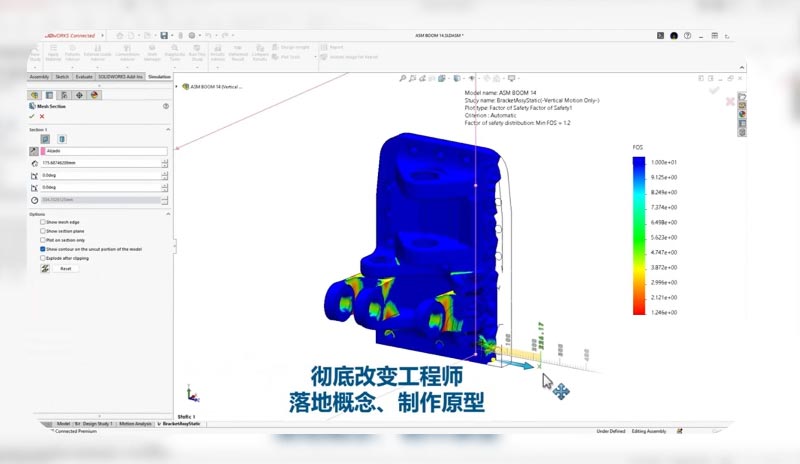Open the DimXpert crosshair tab icon
This screenshot has width=800, height=464.
click(79, 95)
